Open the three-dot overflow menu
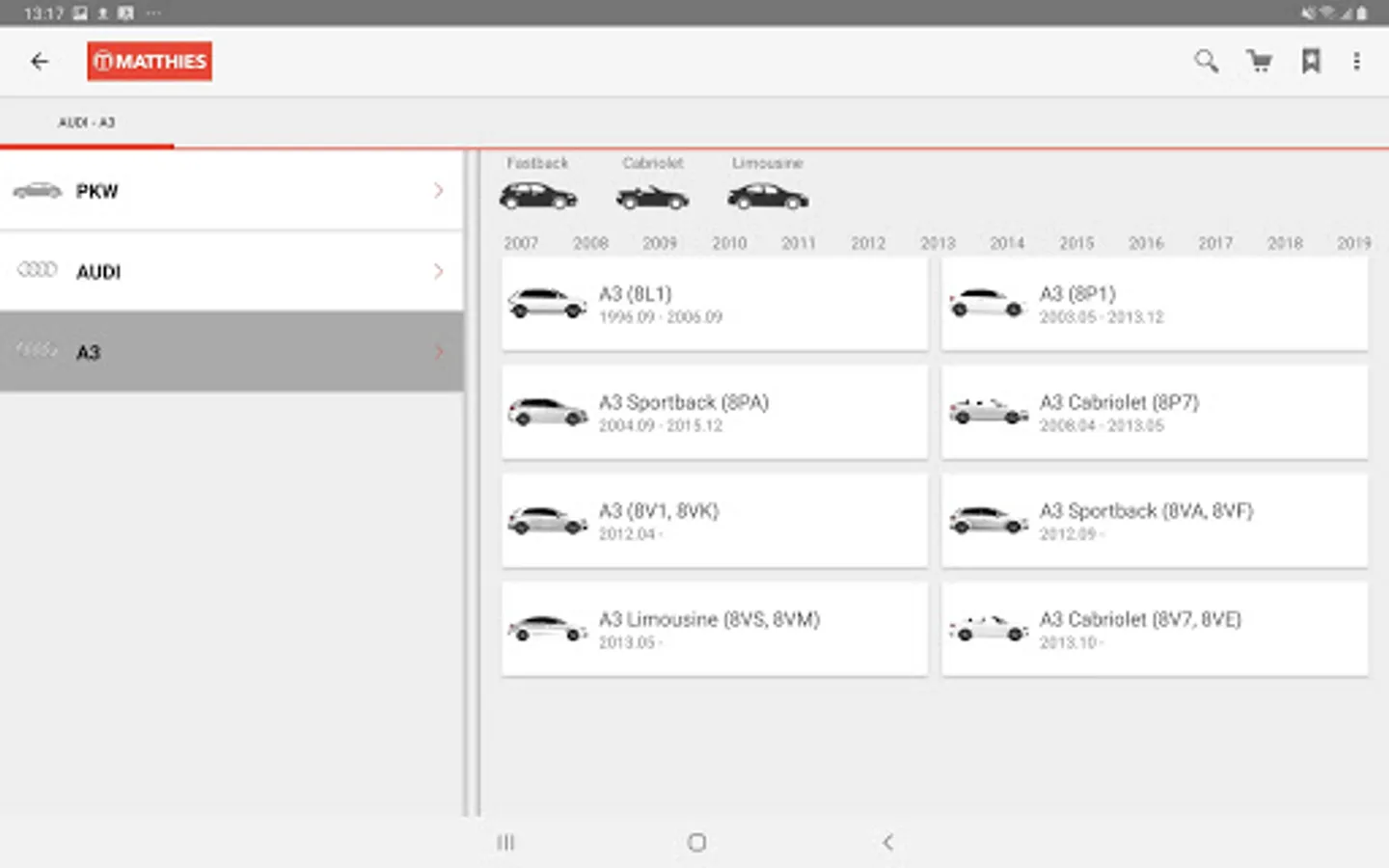This screenshot has height=868, width=1389. click(x=1356, y=62)
